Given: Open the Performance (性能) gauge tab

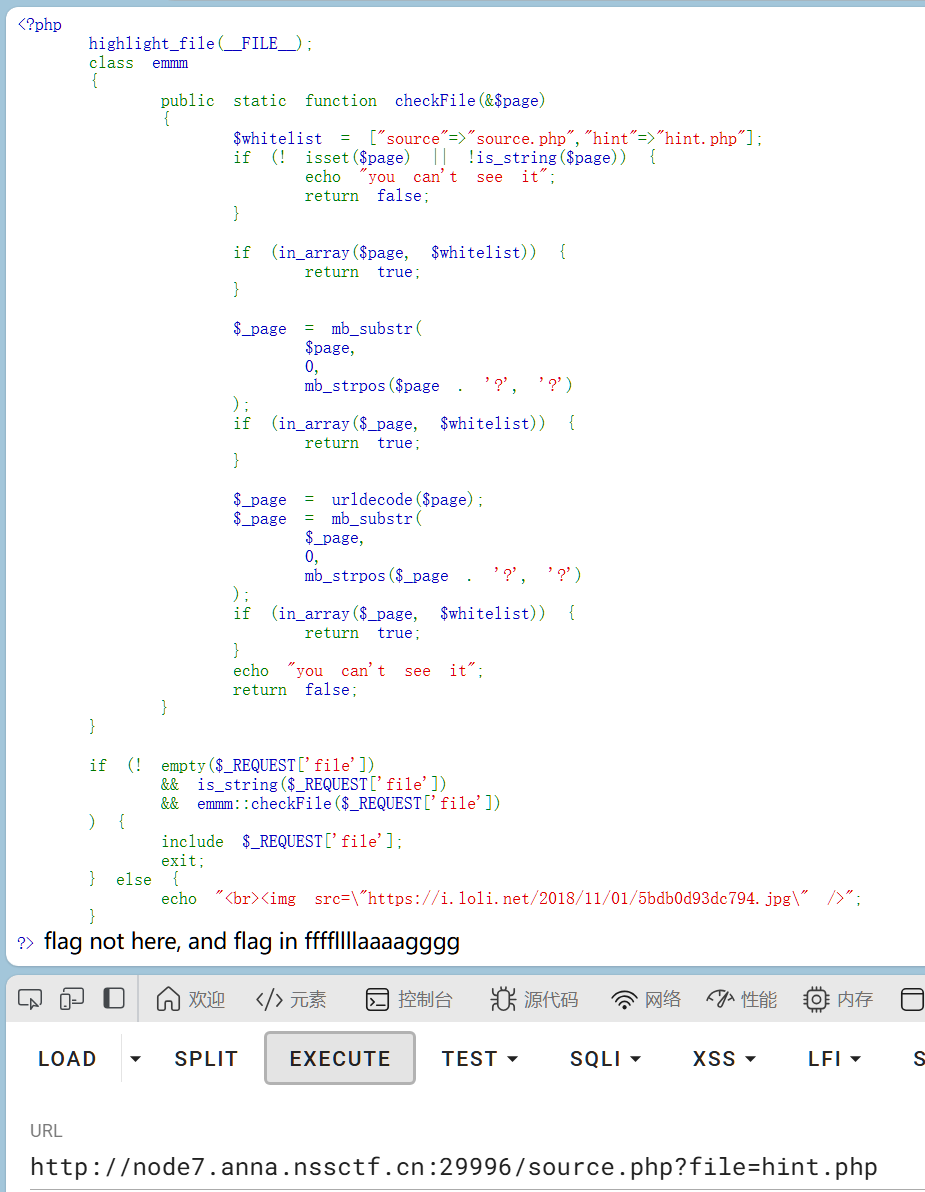Looking at the screenshot, I should [741, 999].
